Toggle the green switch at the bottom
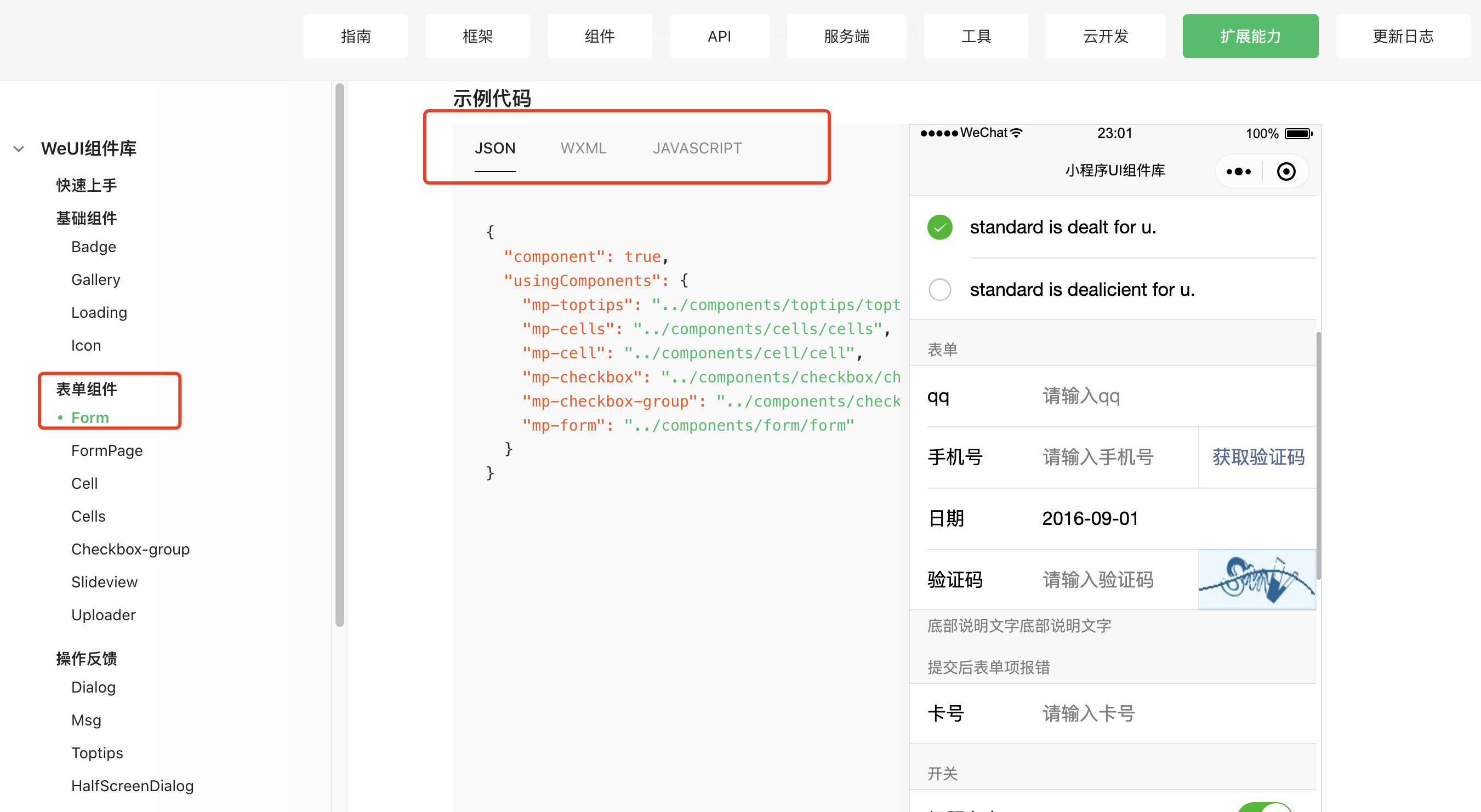Screen dimensions: 1481x812 pyautogui.click(x=1265, y=807)
